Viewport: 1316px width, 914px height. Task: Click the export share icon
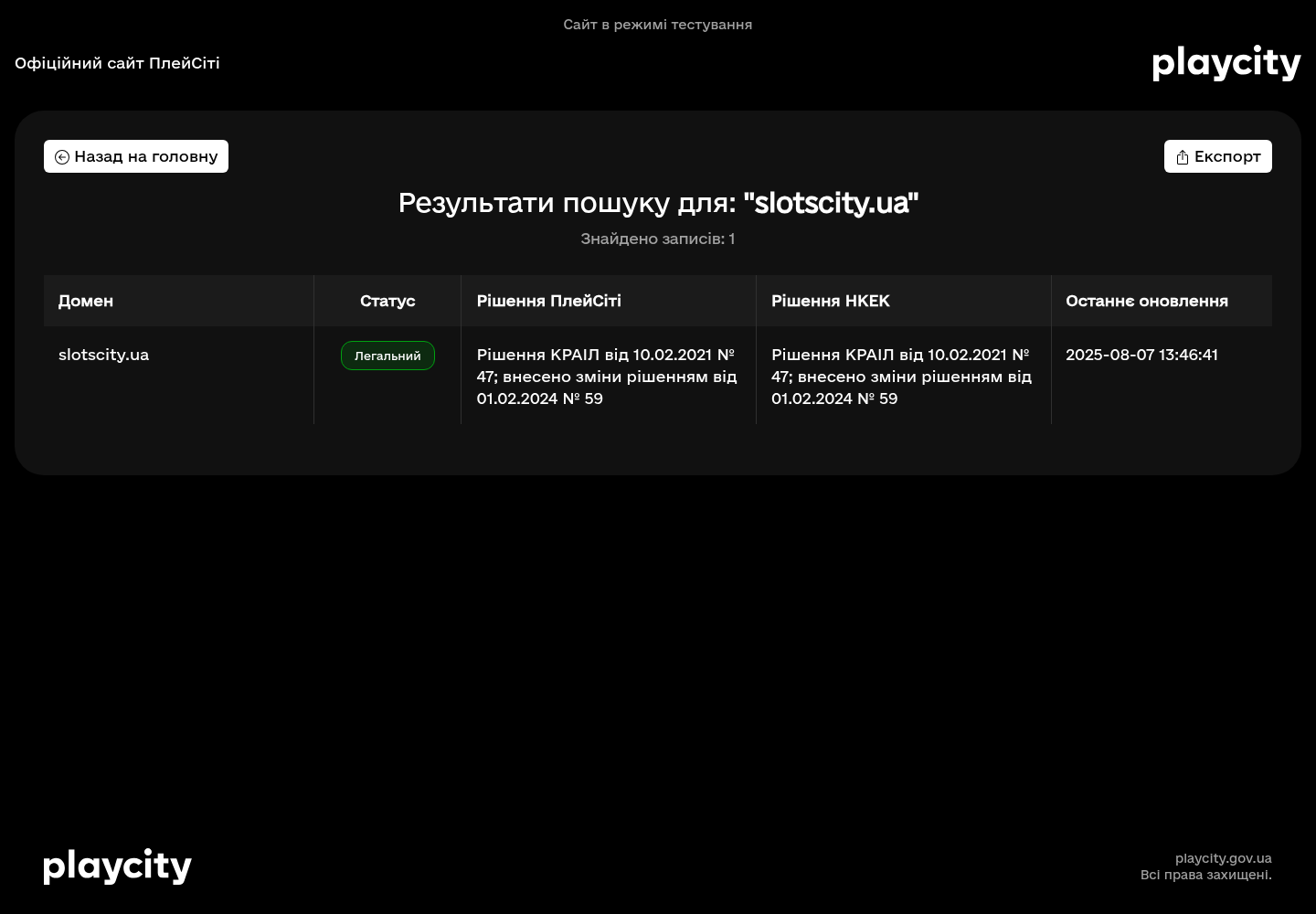tap(1183, 157)
